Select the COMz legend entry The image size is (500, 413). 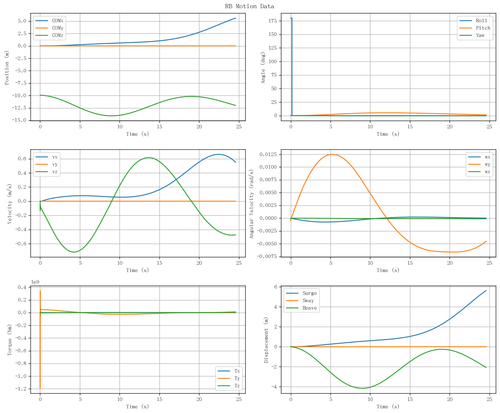click(49, 35)
